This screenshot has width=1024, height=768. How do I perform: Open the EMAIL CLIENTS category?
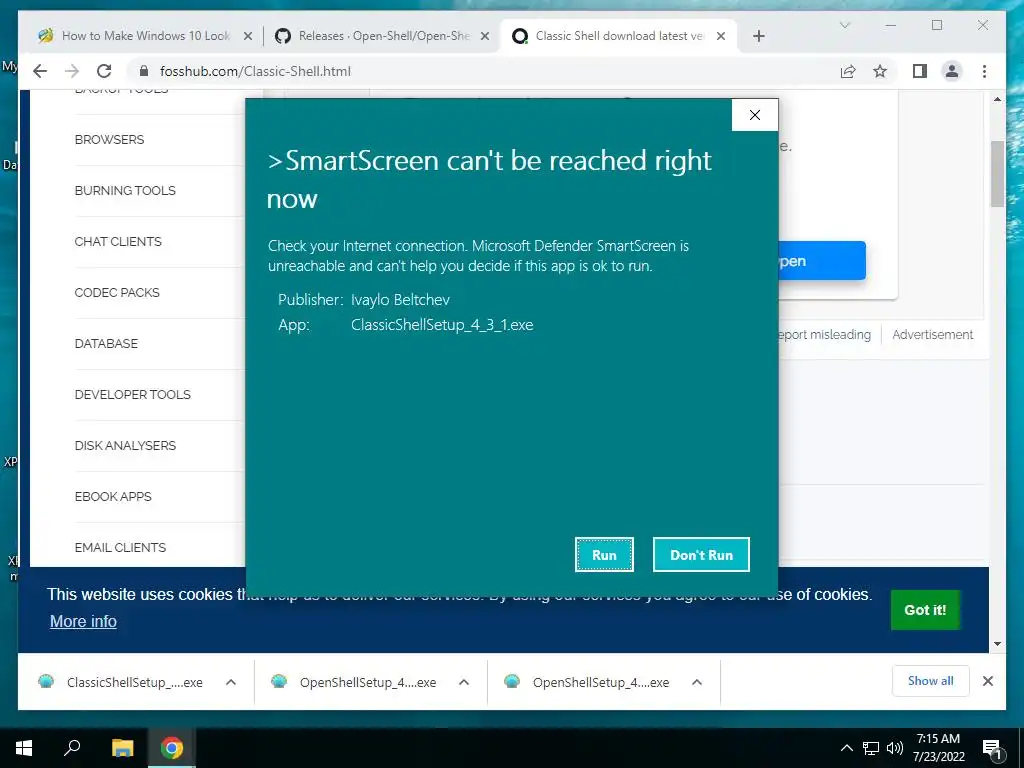[x=120, y=547]
